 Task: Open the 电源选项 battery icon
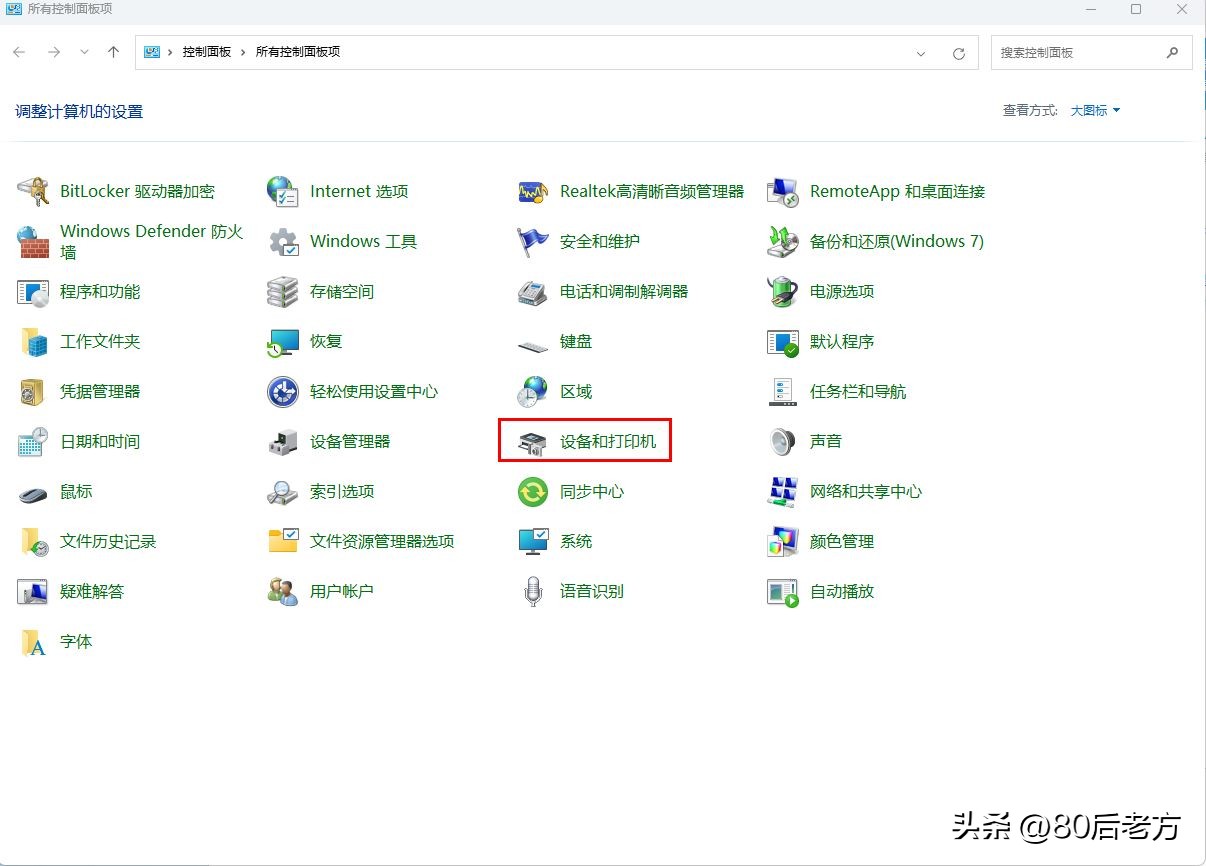tap(782, 291)
